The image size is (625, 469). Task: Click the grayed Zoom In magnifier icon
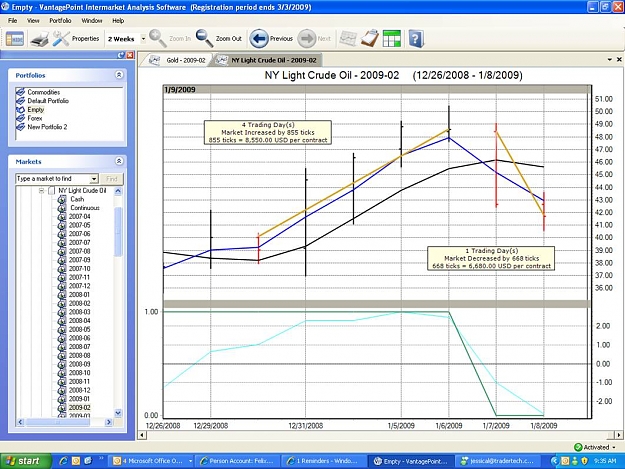(157, 38)
